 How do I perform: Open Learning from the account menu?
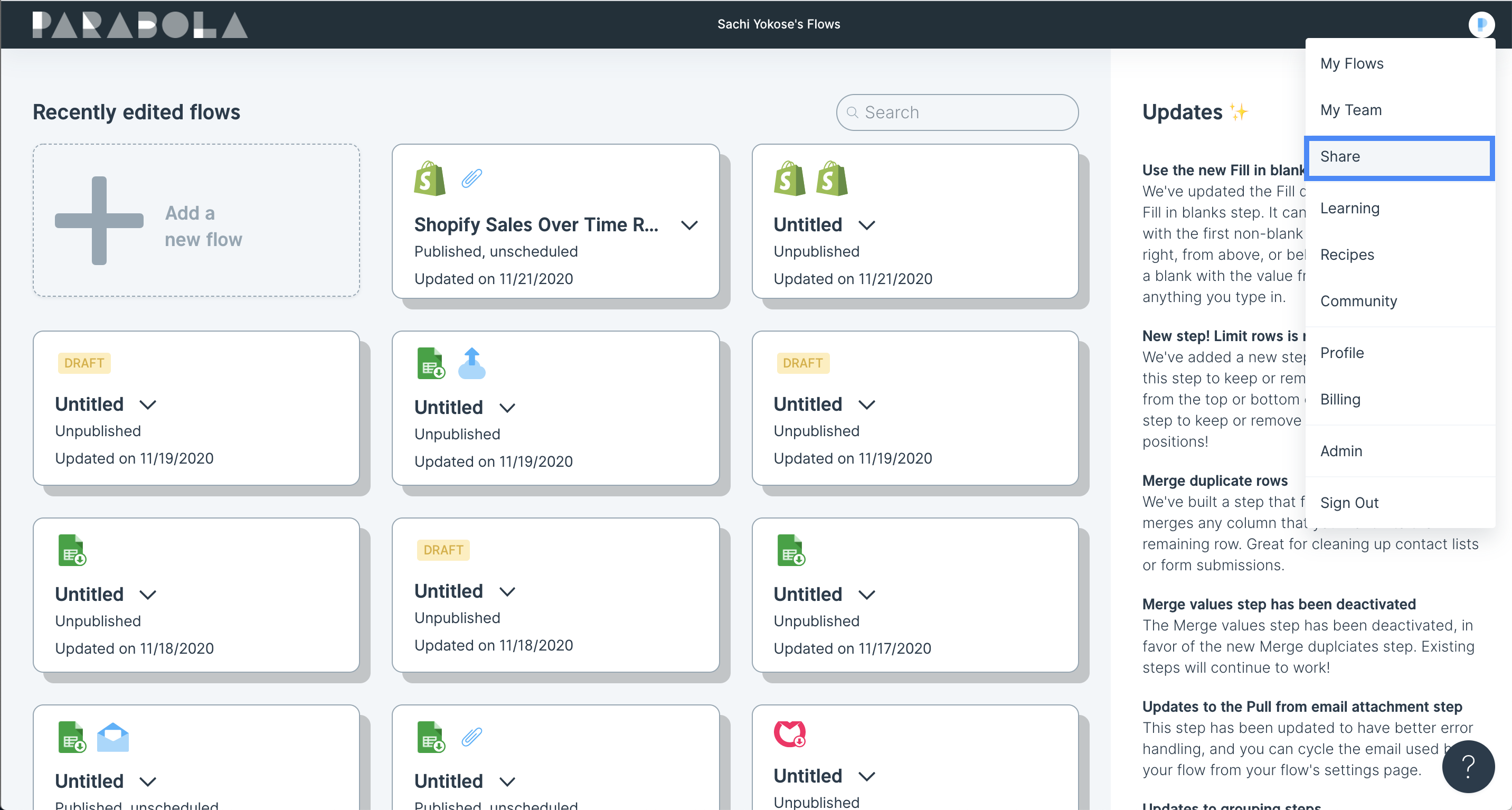click(1400, 209)
